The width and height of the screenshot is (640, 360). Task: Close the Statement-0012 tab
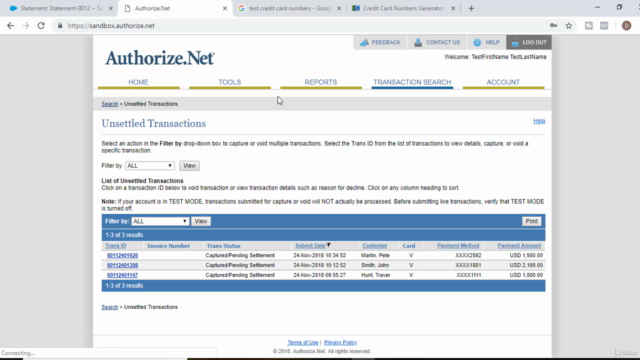[x=111, y=8]
